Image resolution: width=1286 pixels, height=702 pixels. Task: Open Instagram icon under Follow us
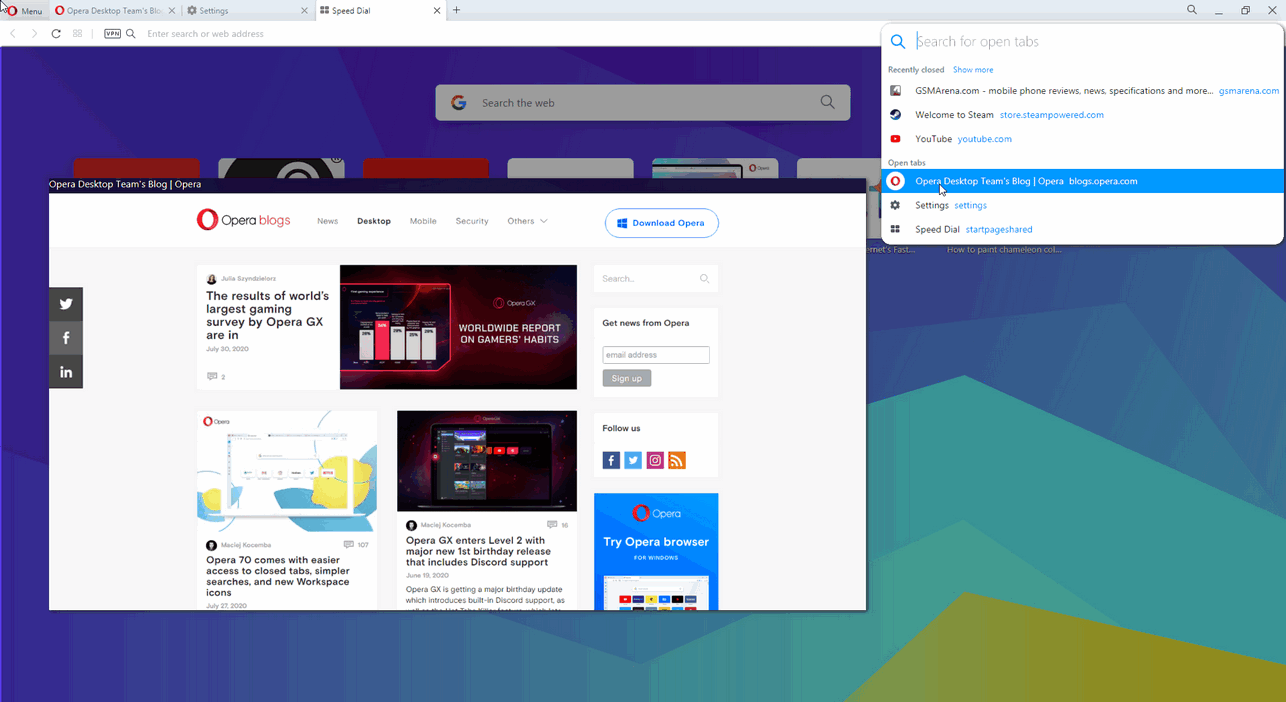(655, 460)
